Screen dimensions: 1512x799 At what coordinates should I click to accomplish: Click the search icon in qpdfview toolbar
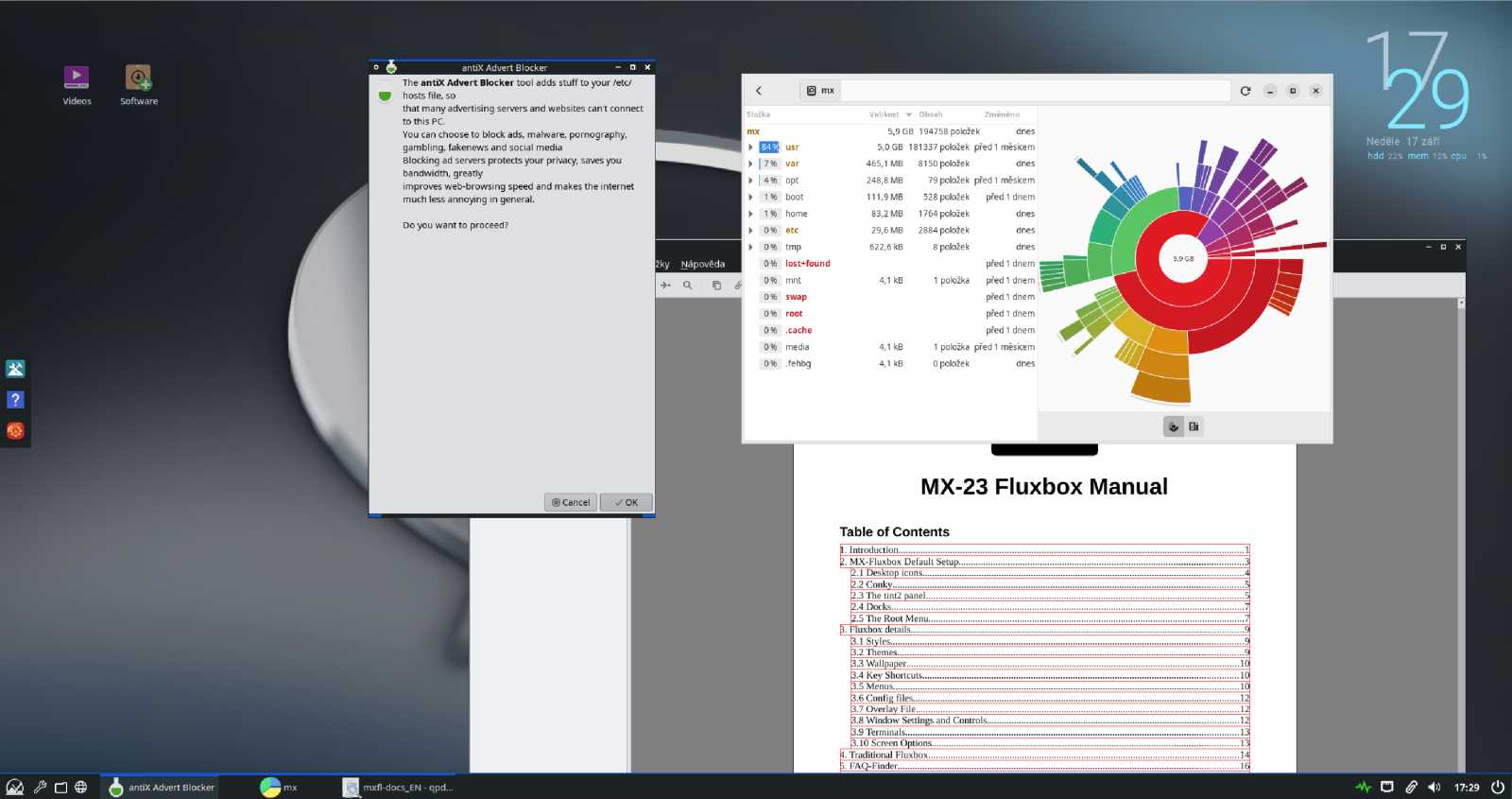coord(688,285)
